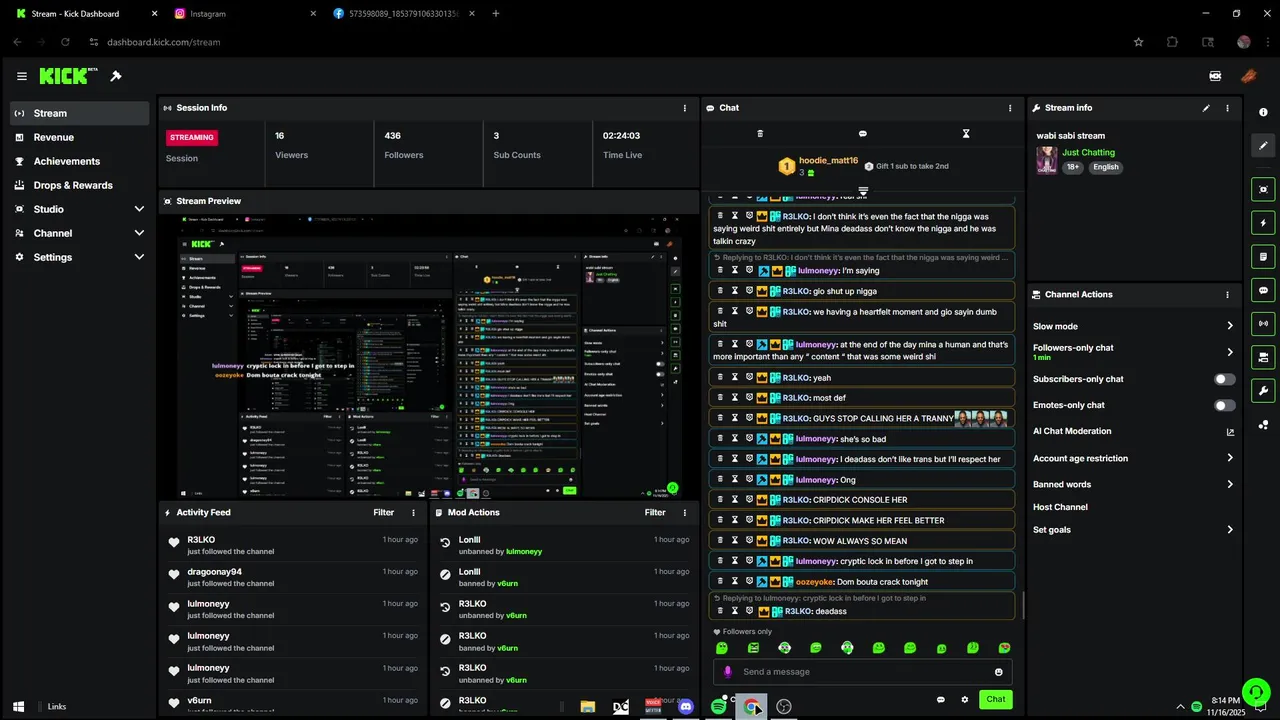The width and height of the screenshot is (1280, 720).
Task: Enable Emotes-only chat toggle
Action: click(1224, 405)
